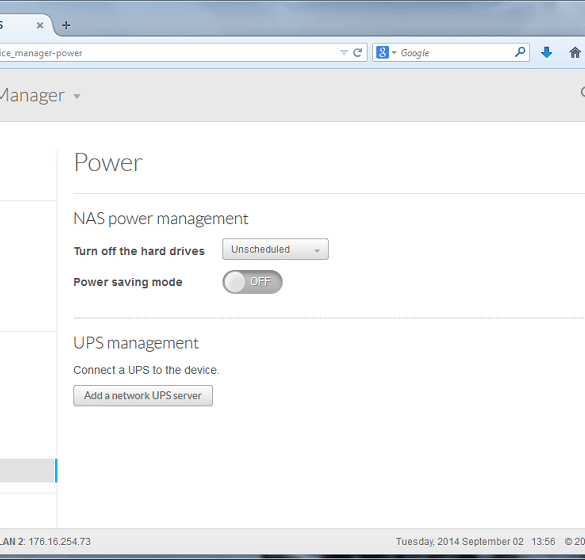Select the highlighted sidebar item
Image resolution: width=585 pixels, height=560 pixels.
(28, 470)
